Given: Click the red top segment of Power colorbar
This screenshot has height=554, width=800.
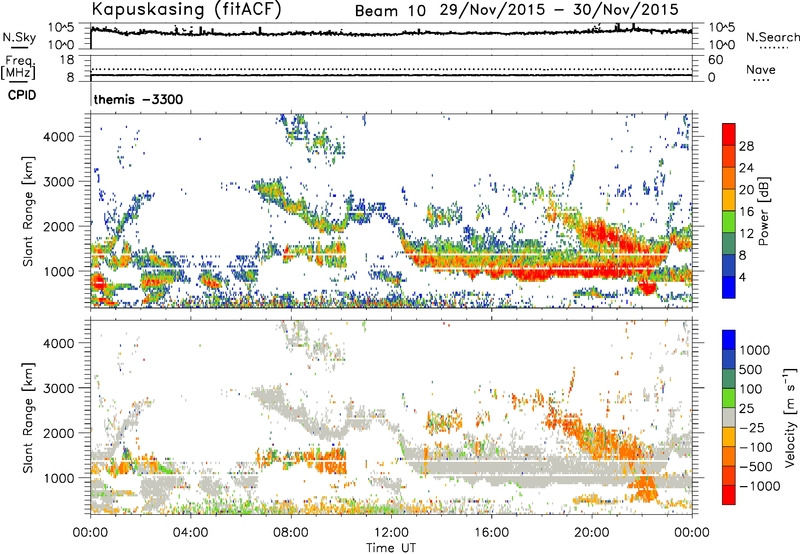Looking at the screenshot, I should [729, 135].
